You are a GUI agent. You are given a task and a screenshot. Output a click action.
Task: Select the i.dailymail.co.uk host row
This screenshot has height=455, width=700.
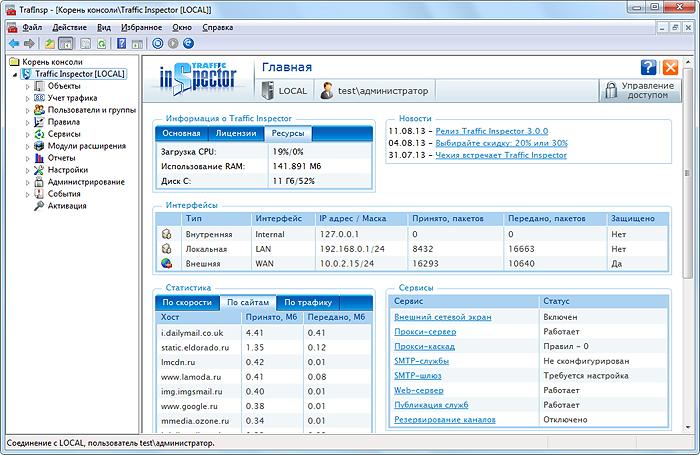[x=263, y=333]
